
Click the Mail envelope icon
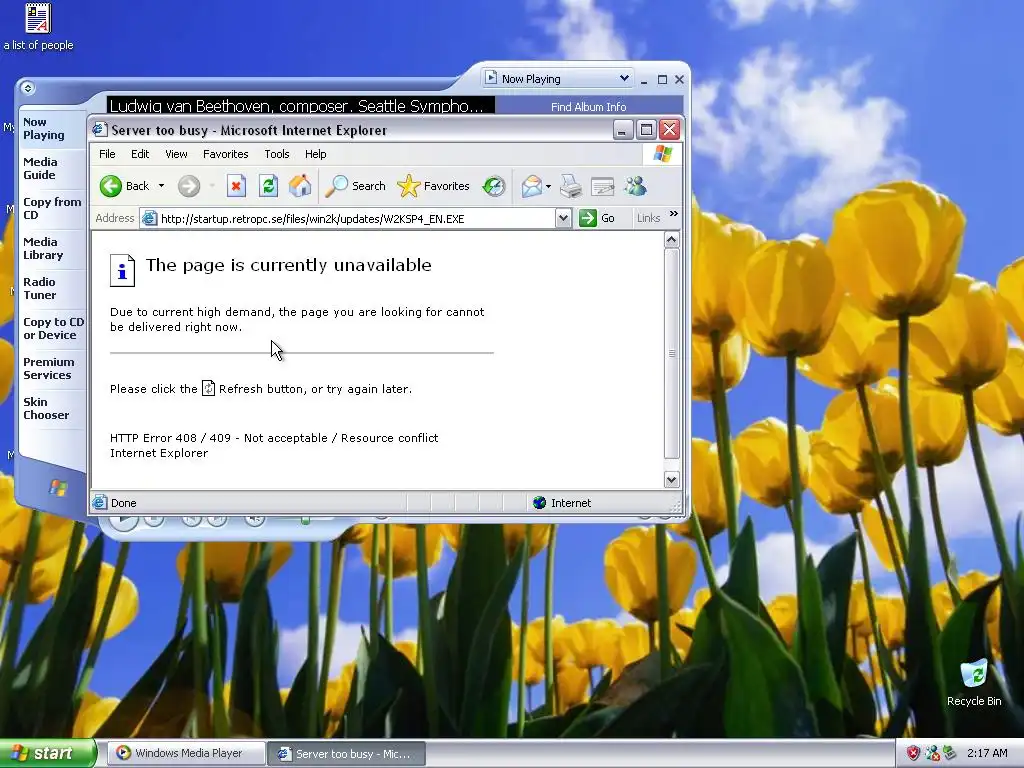point(531,186)
